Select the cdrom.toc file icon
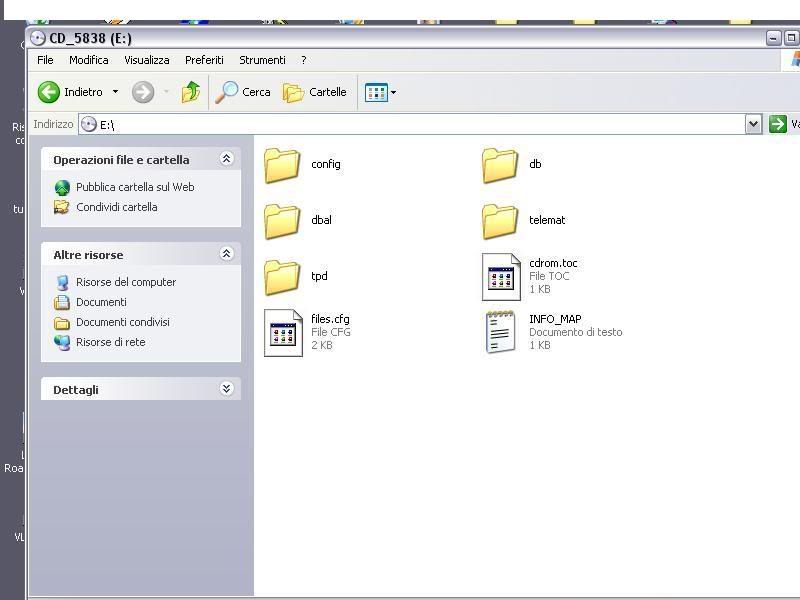The image size is (800, 600). (501, 277)
